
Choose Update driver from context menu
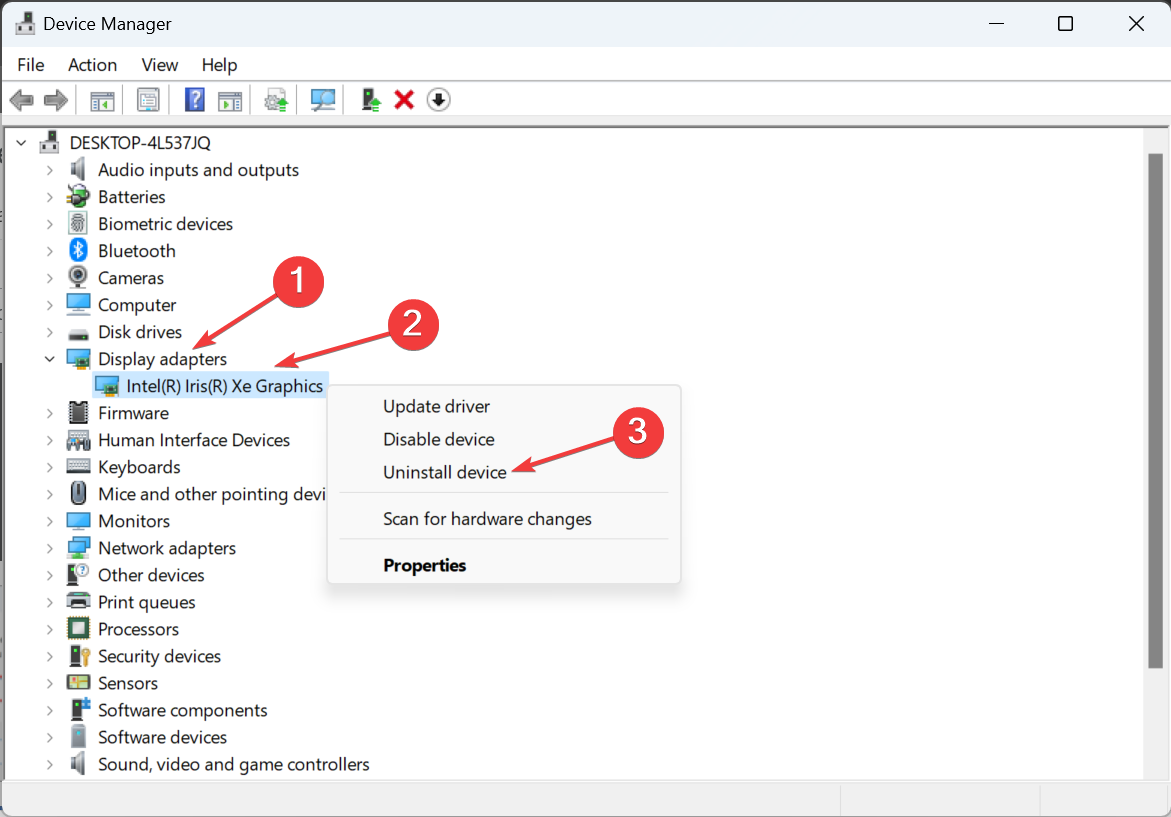503,406
